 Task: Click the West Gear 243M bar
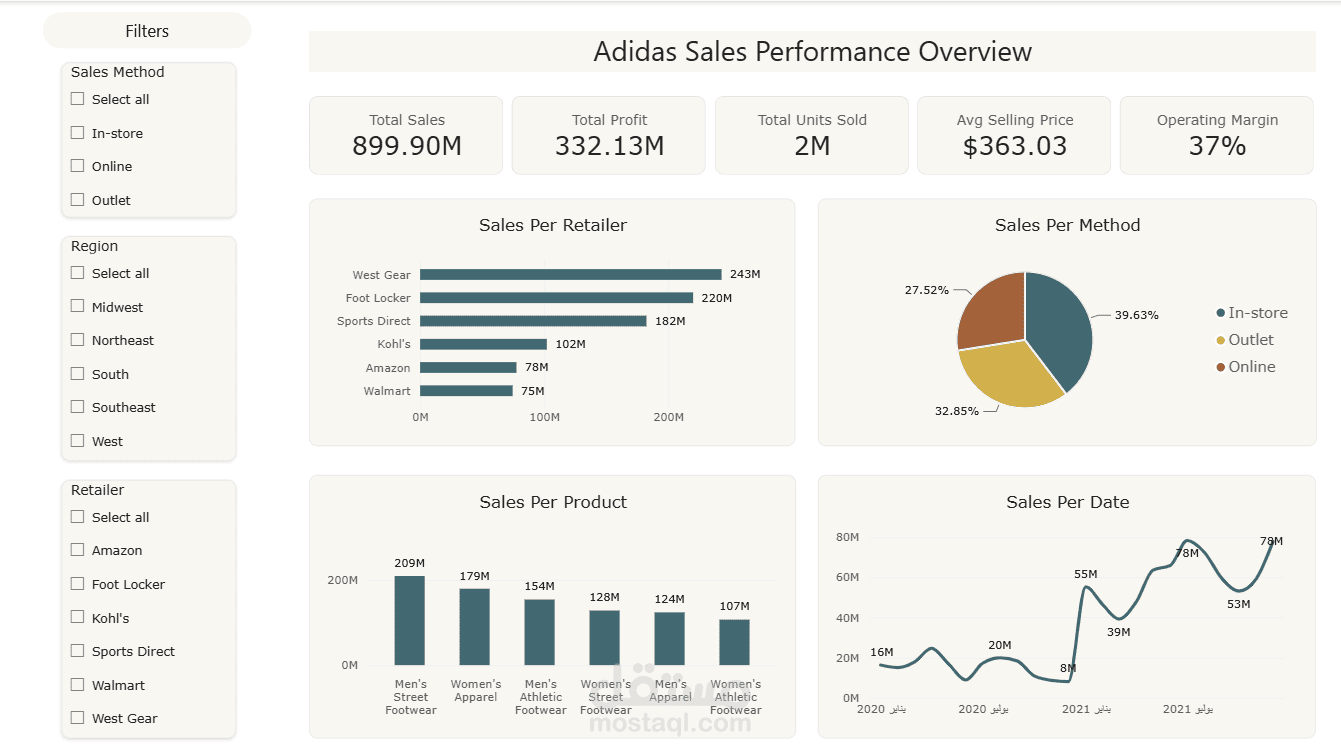pyautogui.click(x=570, y=274)
